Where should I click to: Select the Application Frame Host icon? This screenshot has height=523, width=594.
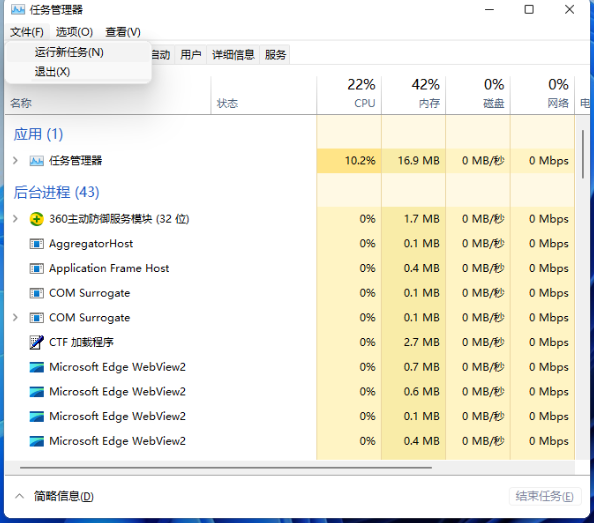[x=36, y=269]
